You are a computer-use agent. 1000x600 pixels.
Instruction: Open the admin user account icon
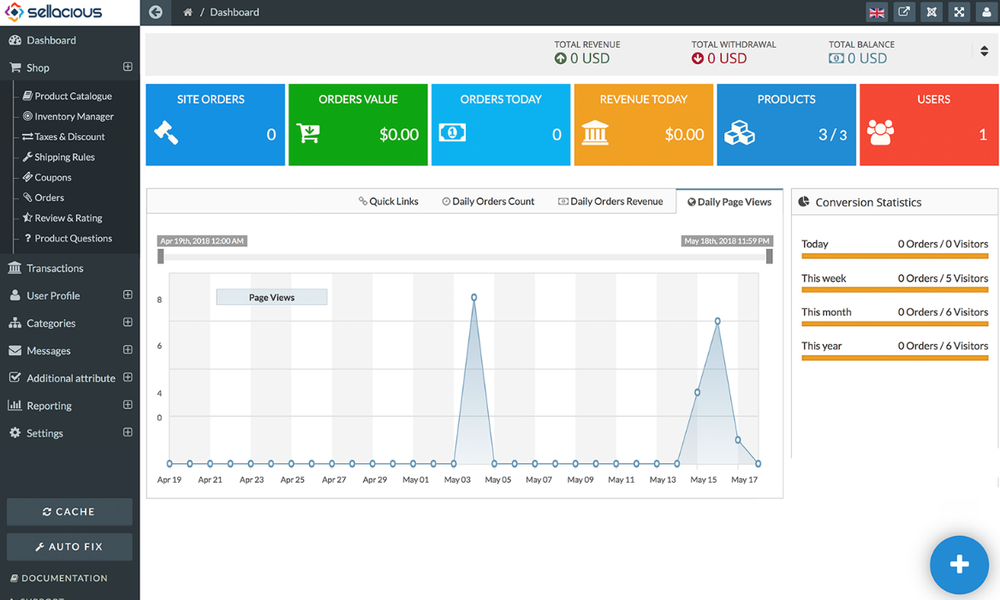(986, 12)
